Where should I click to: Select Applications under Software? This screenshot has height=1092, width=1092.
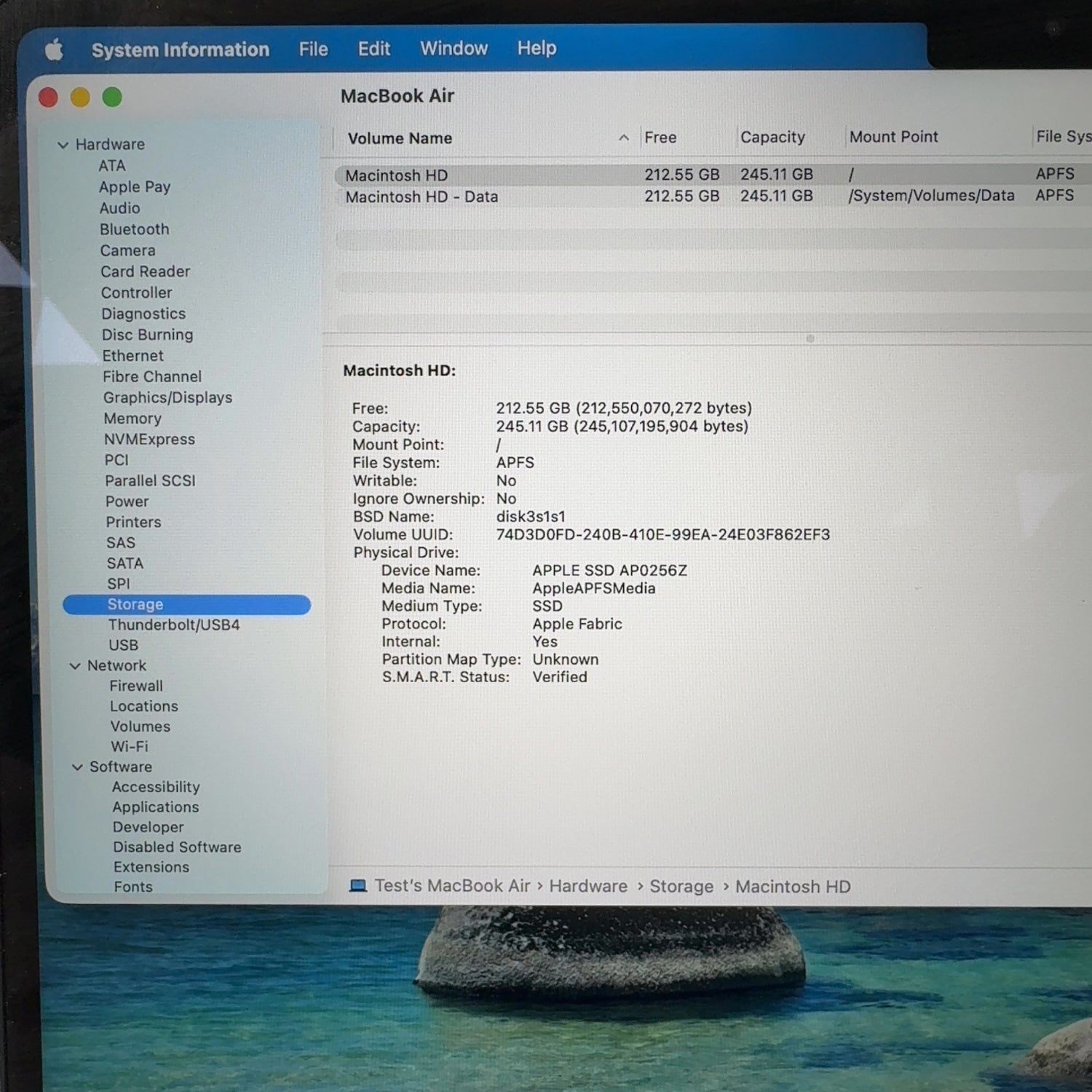point(156,807)
